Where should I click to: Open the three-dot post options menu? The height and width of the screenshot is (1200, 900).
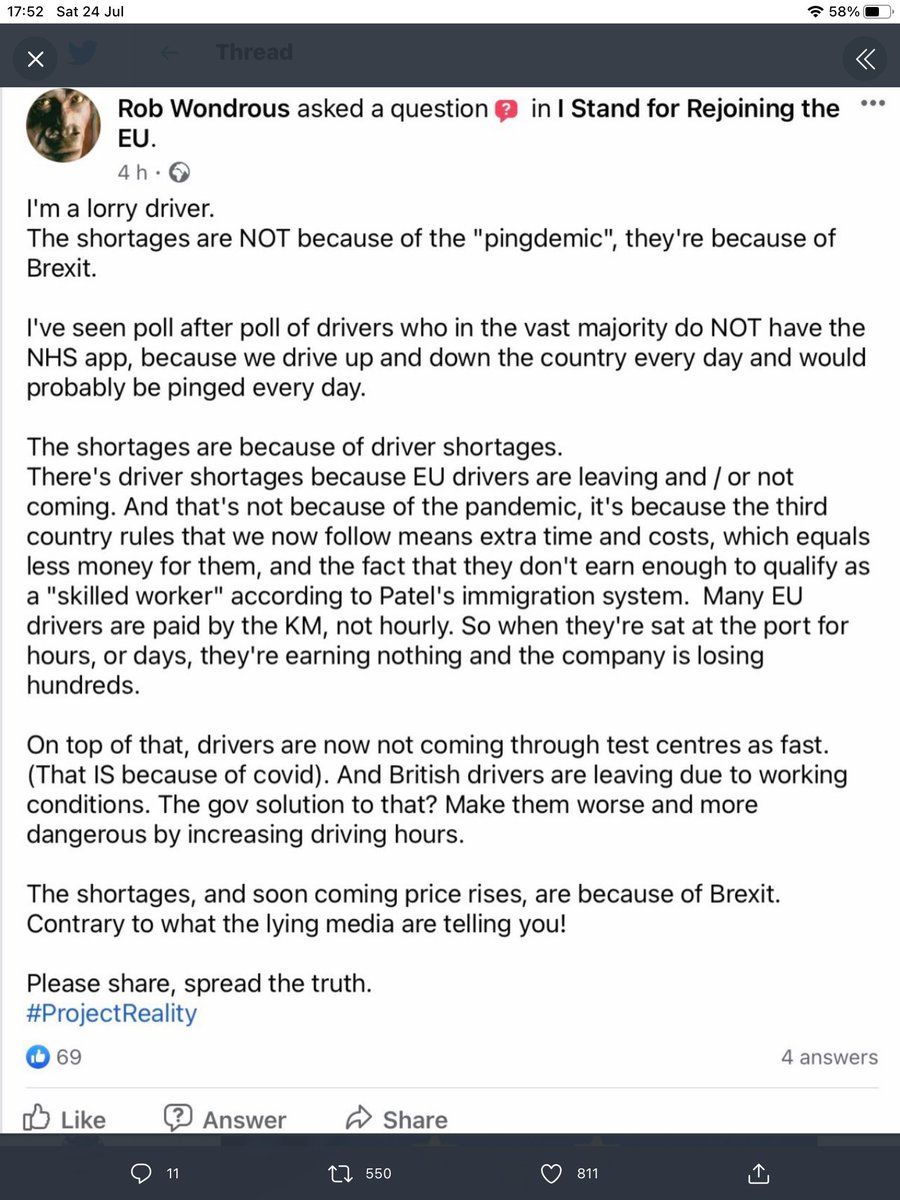click(x=872, y=104)
